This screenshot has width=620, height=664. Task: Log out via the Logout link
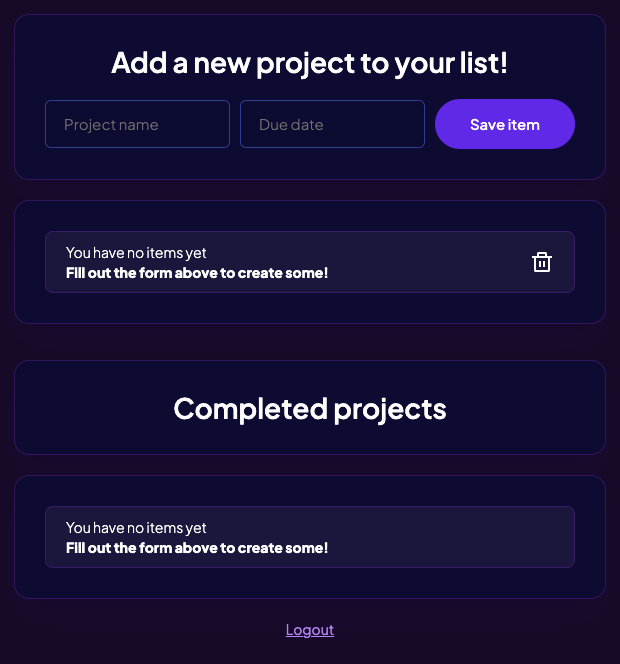[310, 630]
